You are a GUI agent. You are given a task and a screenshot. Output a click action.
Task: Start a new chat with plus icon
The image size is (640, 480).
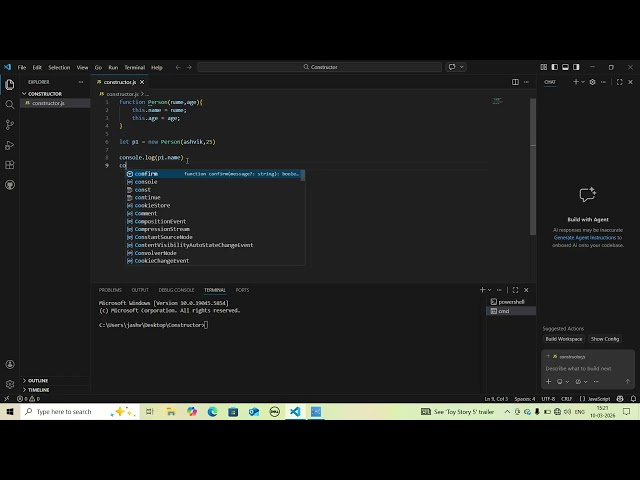[576, 82]
